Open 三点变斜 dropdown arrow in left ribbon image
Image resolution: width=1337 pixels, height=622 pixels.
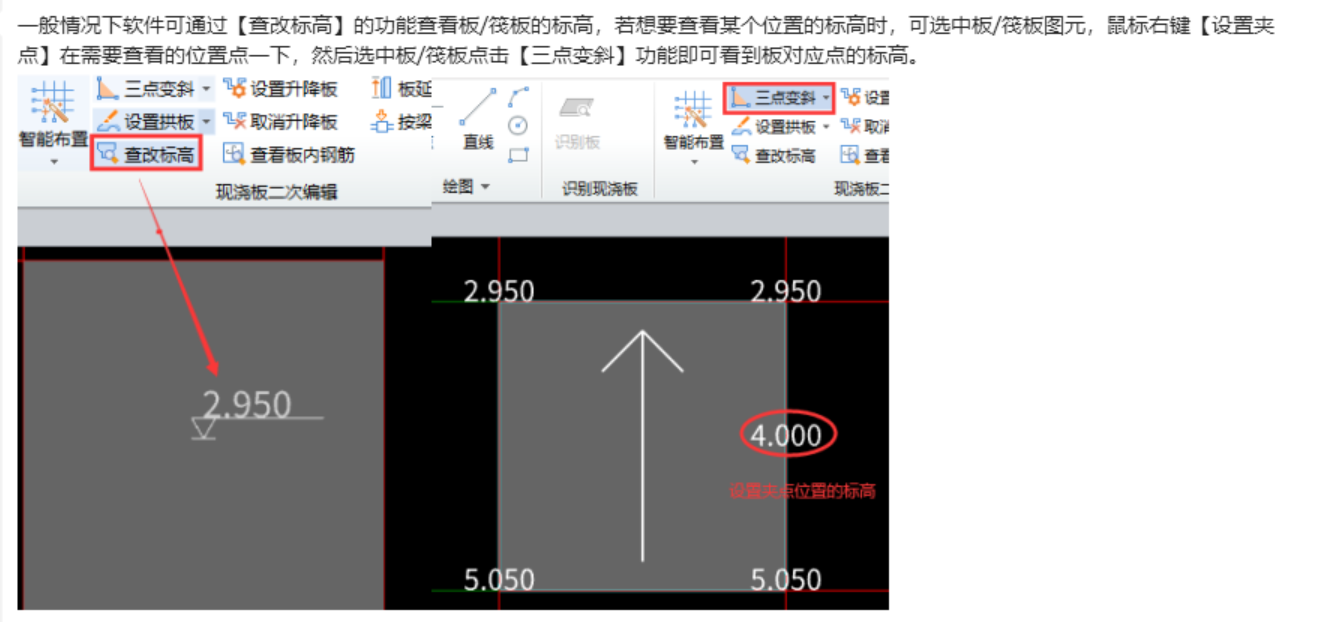pyautogui.click(x=206, y=89)
